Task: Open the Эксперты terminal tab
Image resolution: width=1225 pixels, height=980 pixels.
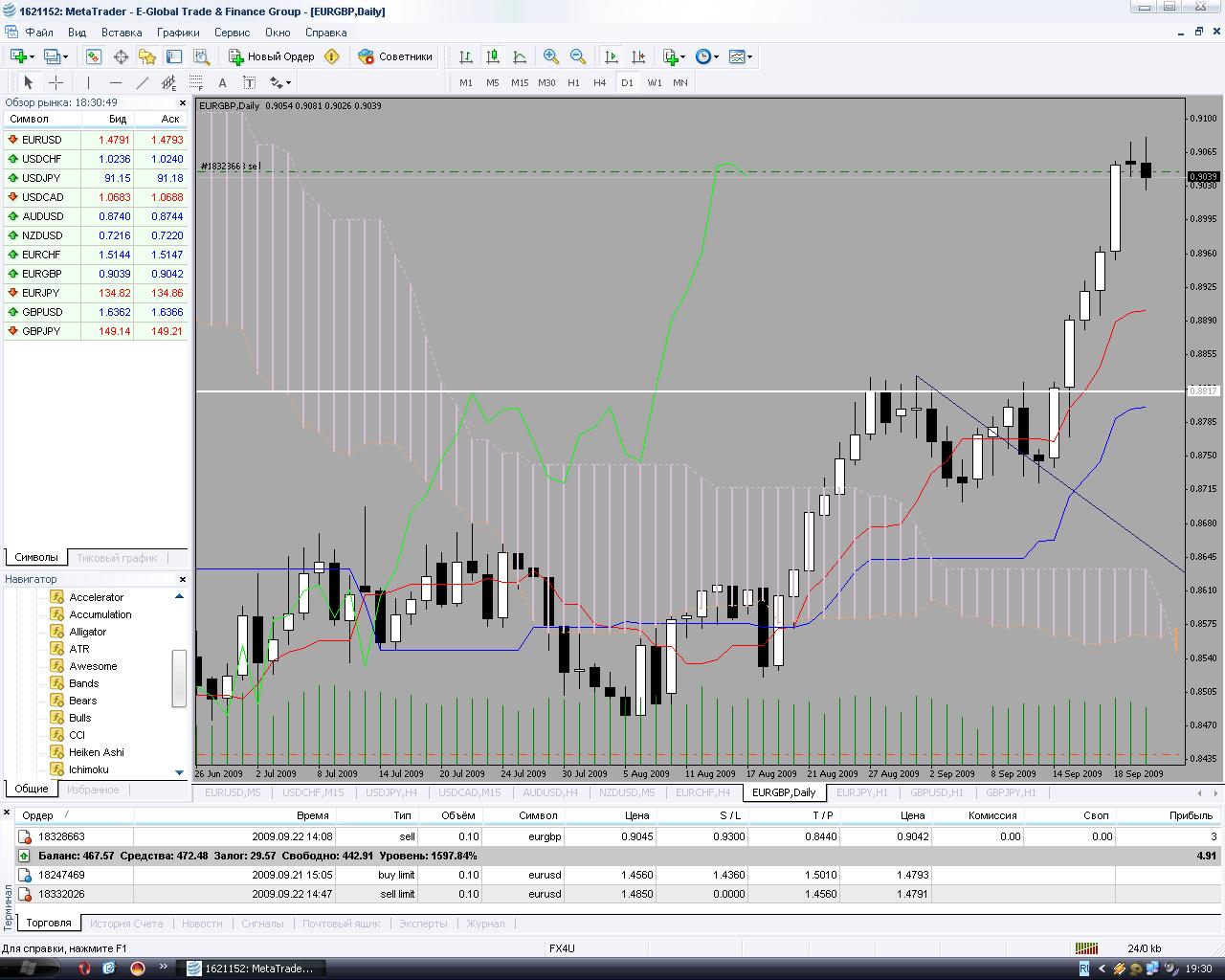Action: tap(423, 924)
